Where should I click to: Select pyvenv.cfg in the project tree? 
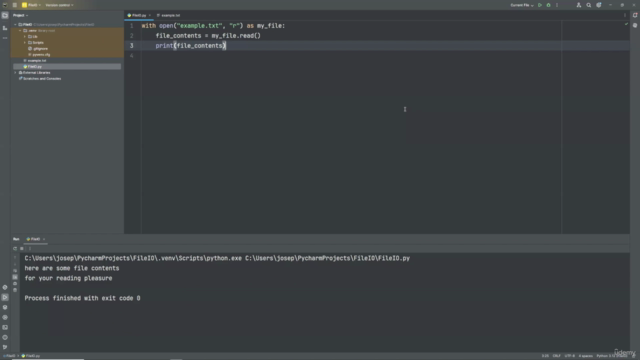point(39,54)
